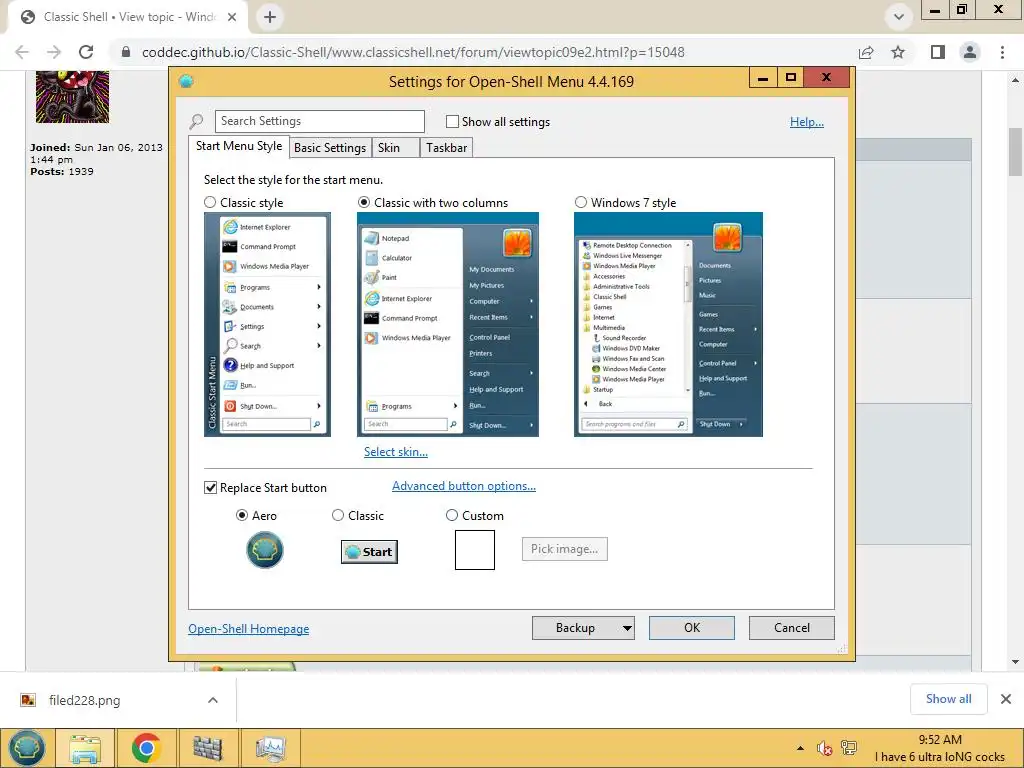Click the two columns menu preview image
The height and width of the screenshot is (768, 1024).
448,325
